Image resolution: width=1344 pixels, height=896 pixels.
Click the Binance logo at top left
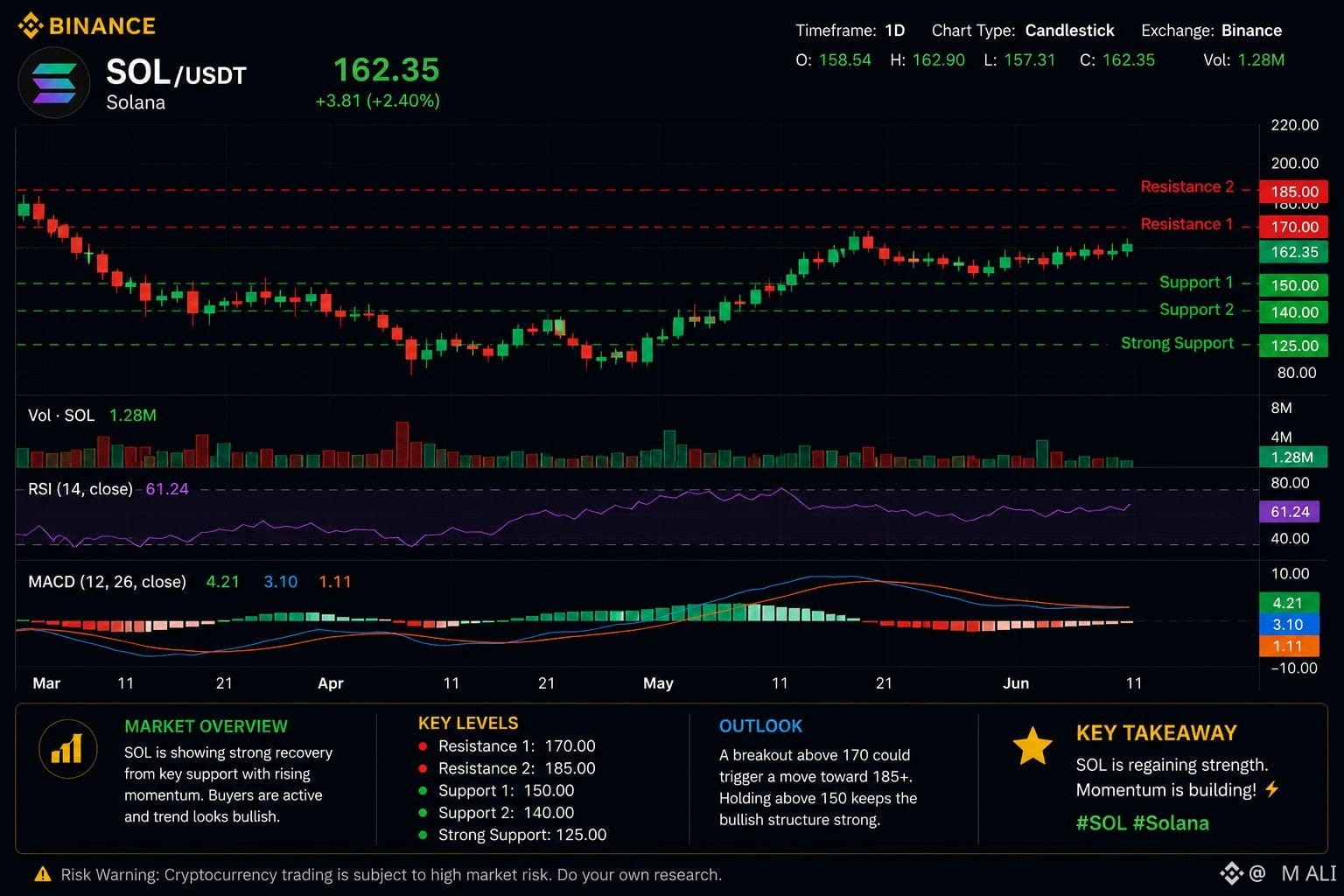click(87, 26)
